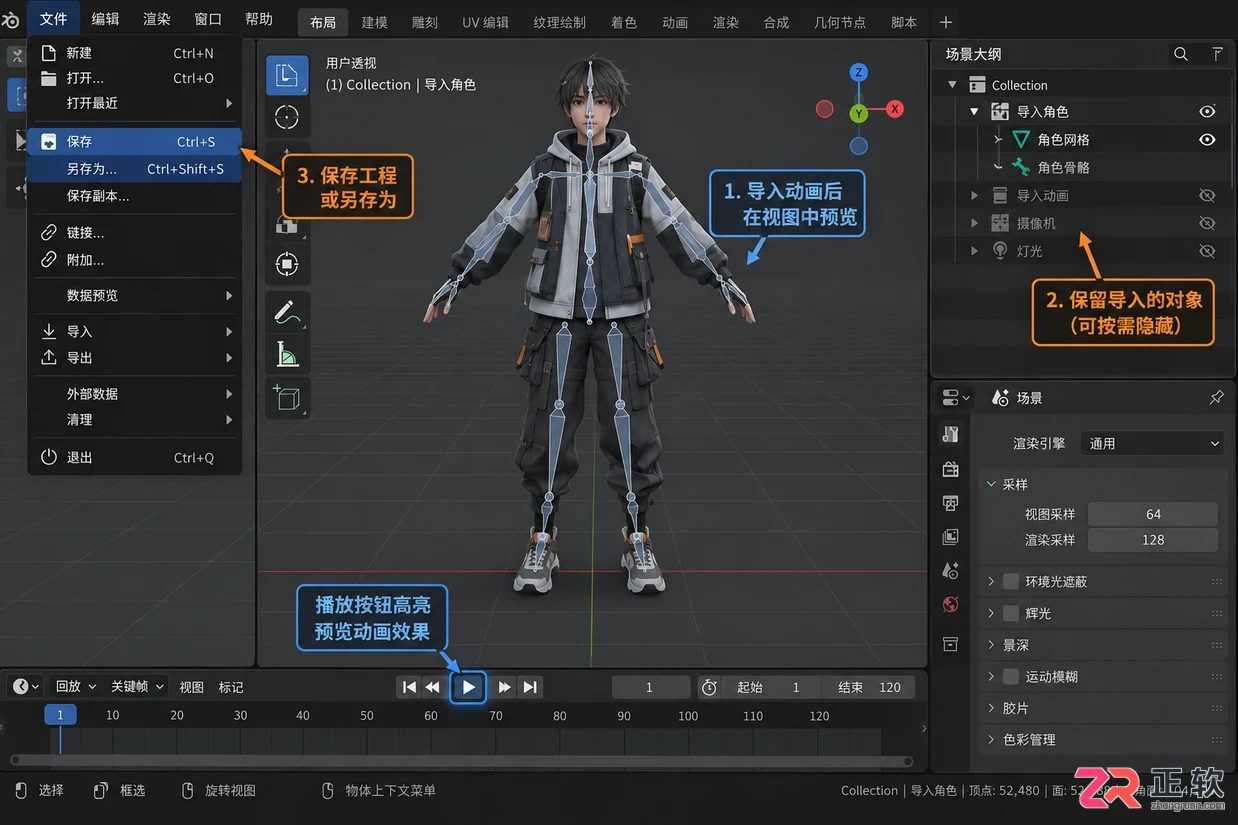Image resolution: width=1238 pixels, height=825 pixels.
Task: Open the outliner filter funnel icon
Action: tap(1216, 54)
